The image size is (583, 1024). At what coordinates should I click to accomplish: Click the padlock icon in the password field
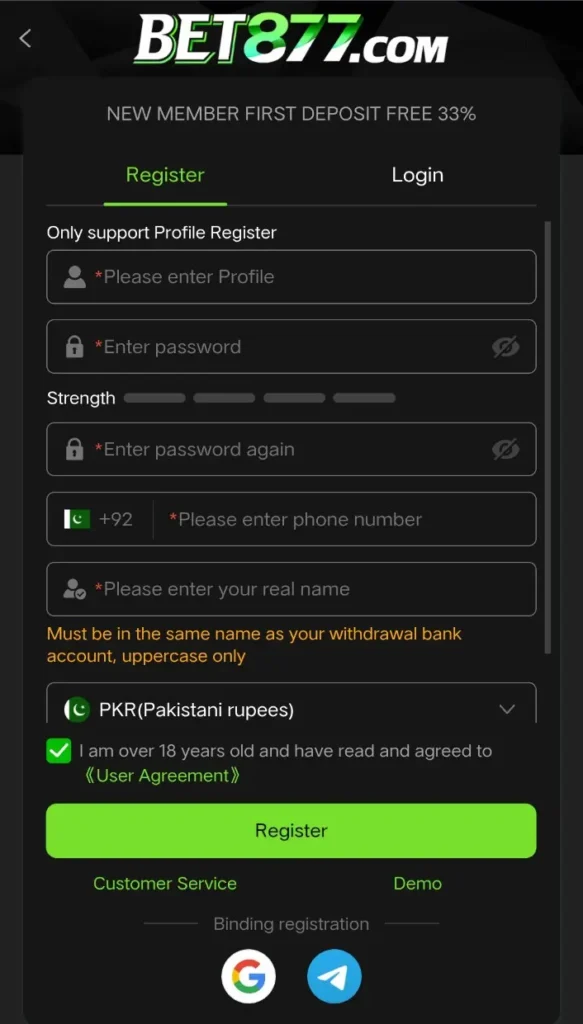75,347
